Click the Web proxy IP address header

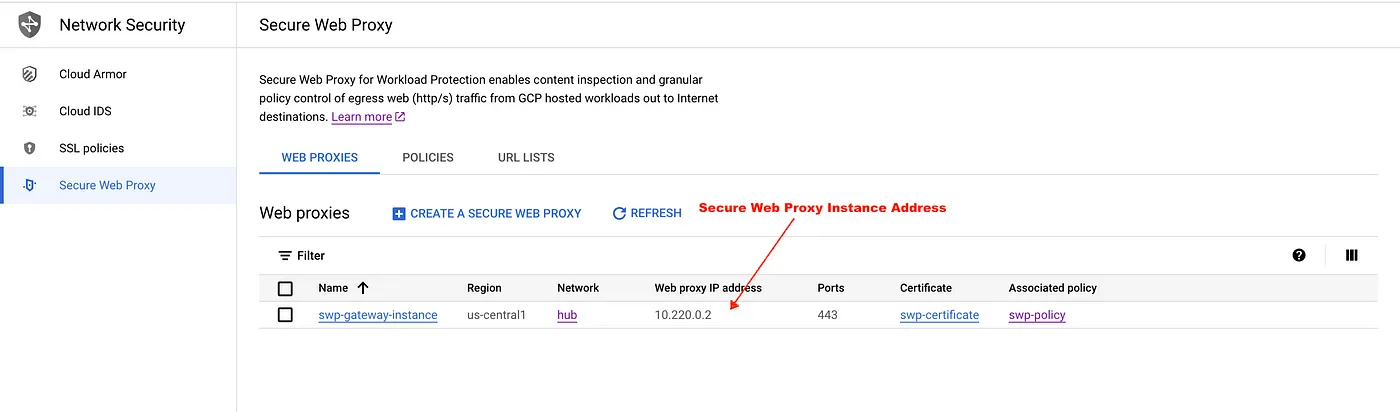(708, 288)
